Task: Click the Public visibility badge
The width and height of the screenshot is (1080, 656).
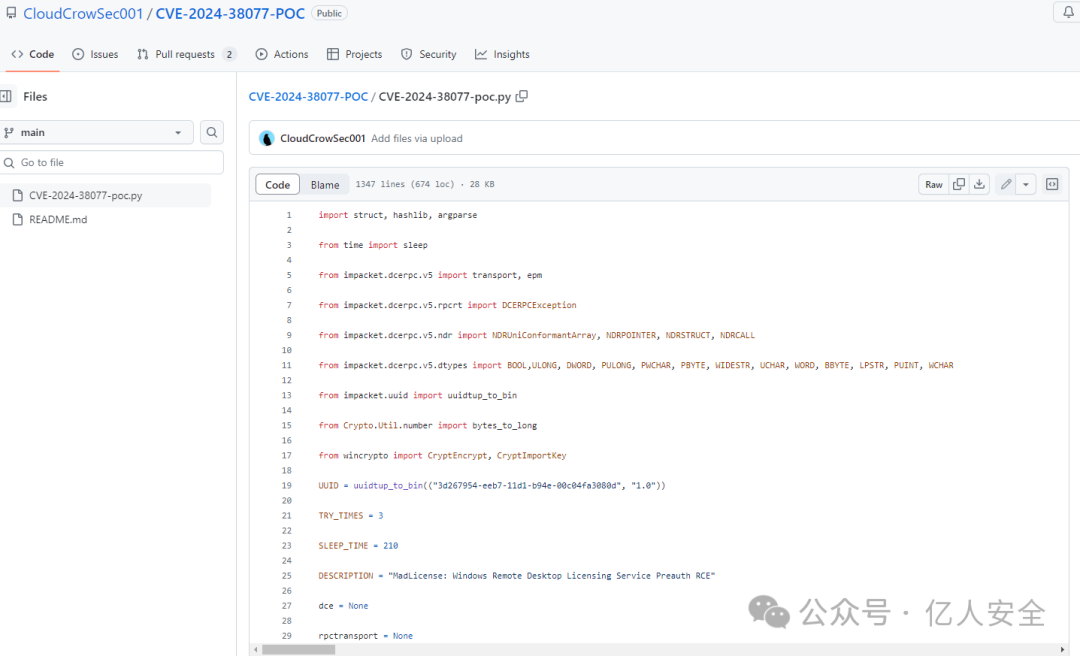Action: [329, 13]
